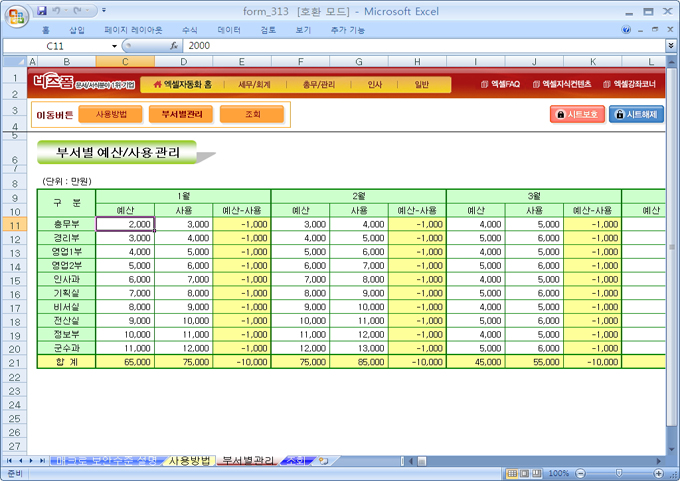Click the insert new worksheet tab icon
The height and width of the screenshot is (481, 680).
pos(323,461)
